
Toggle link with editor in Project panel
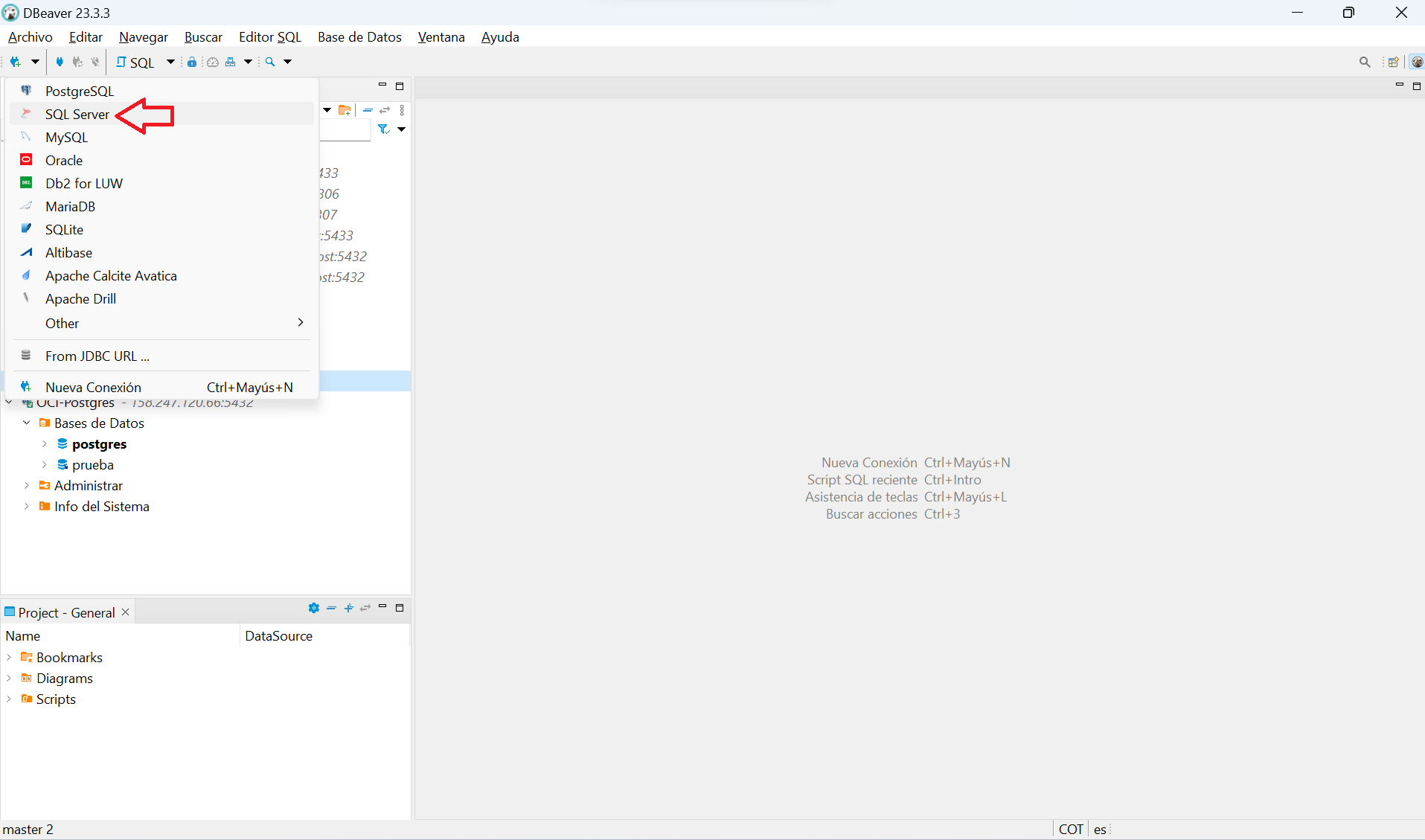tap(365, 608)
